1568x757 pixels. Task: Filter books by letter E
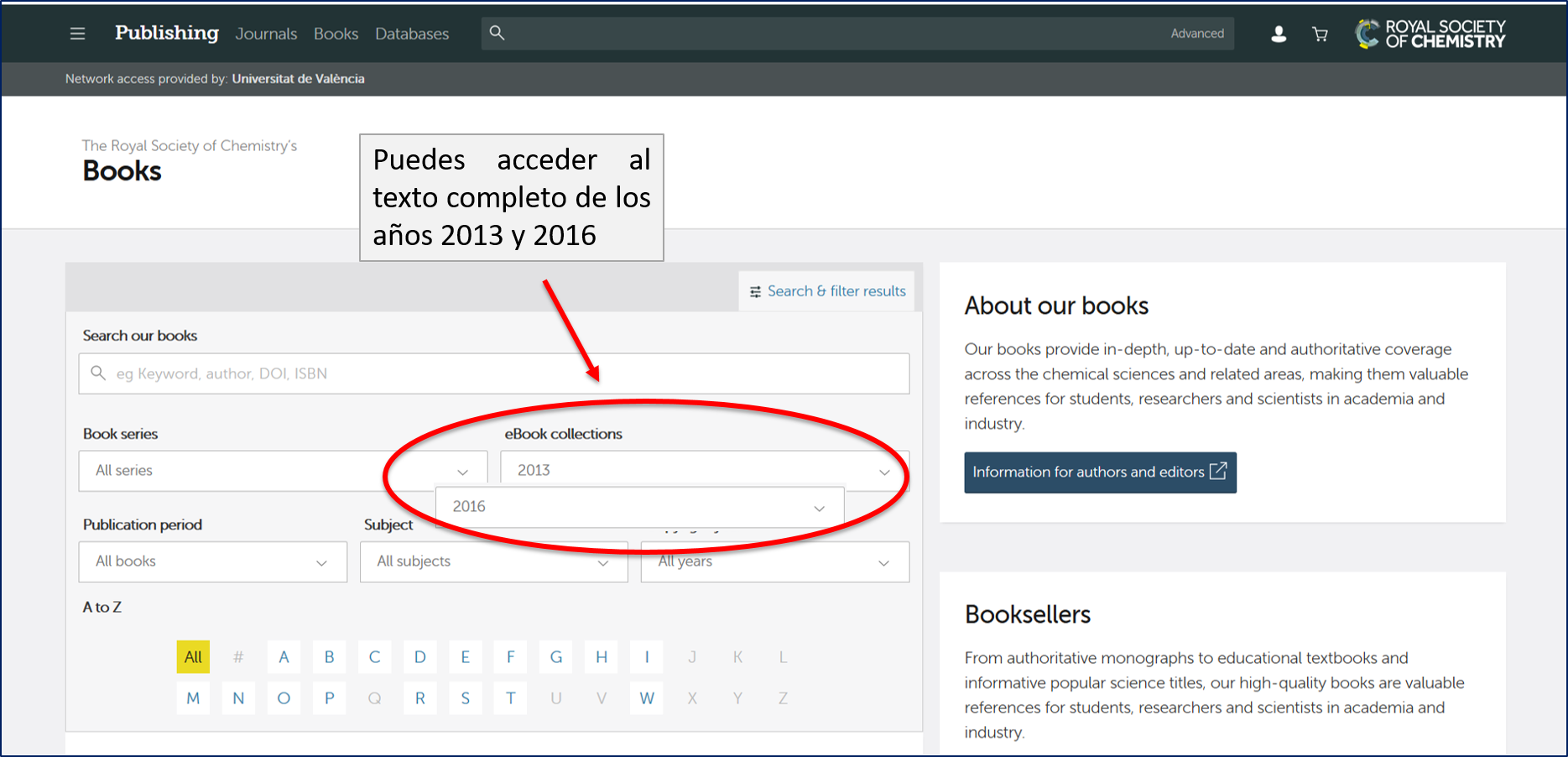465,657
